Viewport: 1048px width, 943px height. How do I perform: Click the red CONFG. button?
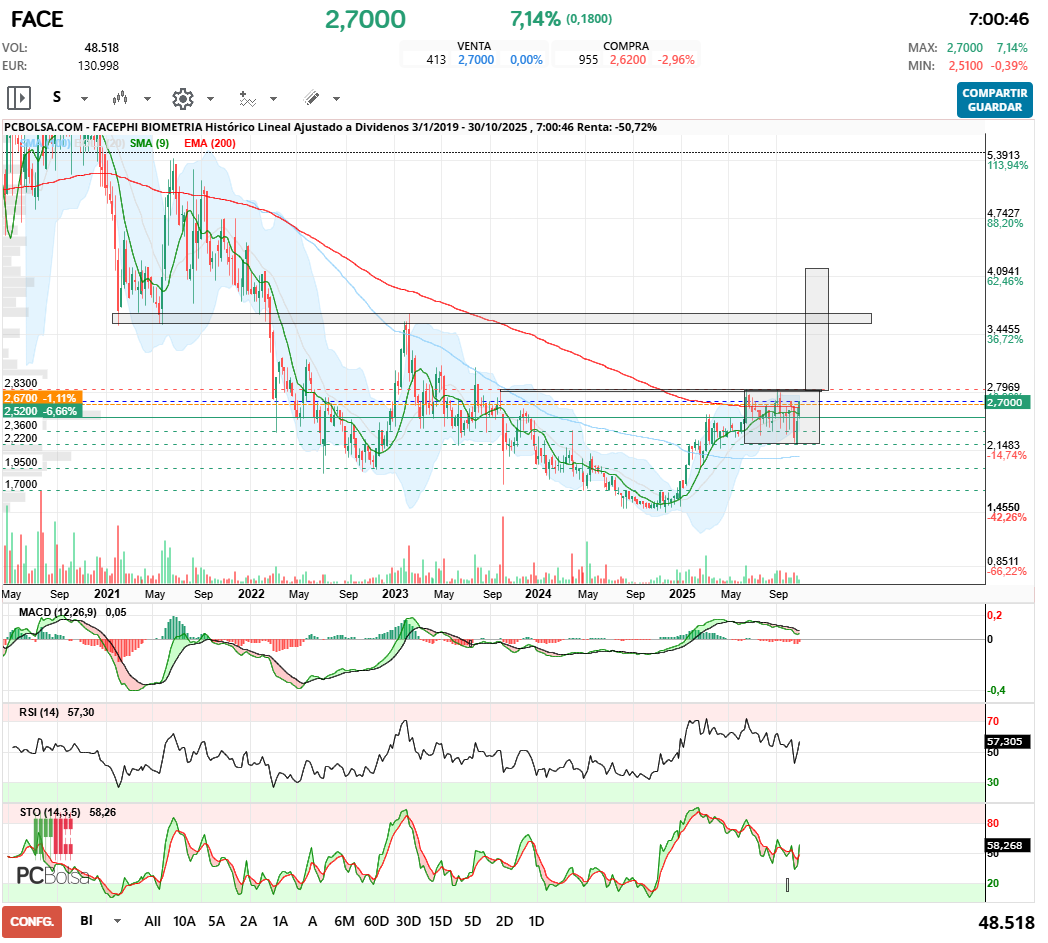click(32, 921)
